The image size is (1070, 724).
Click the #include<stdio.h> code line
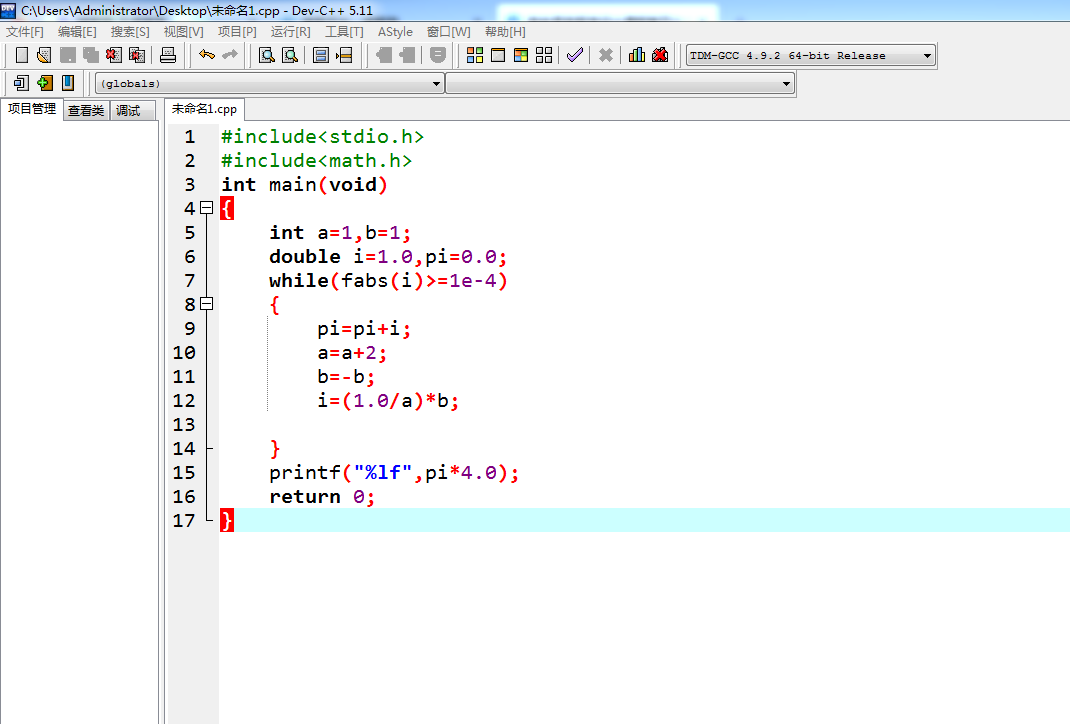pyautogui.click(x=322, y=136)
